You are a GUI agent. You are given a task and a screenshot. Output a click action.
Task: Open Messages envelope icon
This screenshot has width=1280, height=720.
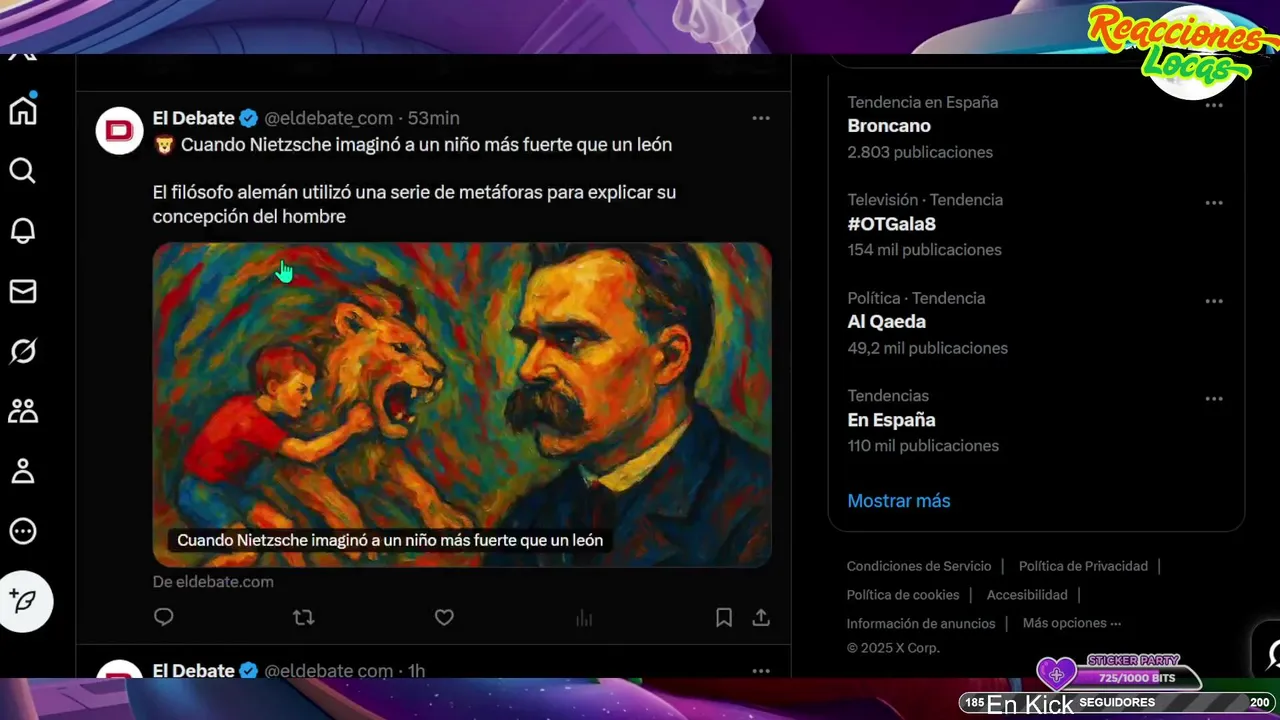(23, 291)
